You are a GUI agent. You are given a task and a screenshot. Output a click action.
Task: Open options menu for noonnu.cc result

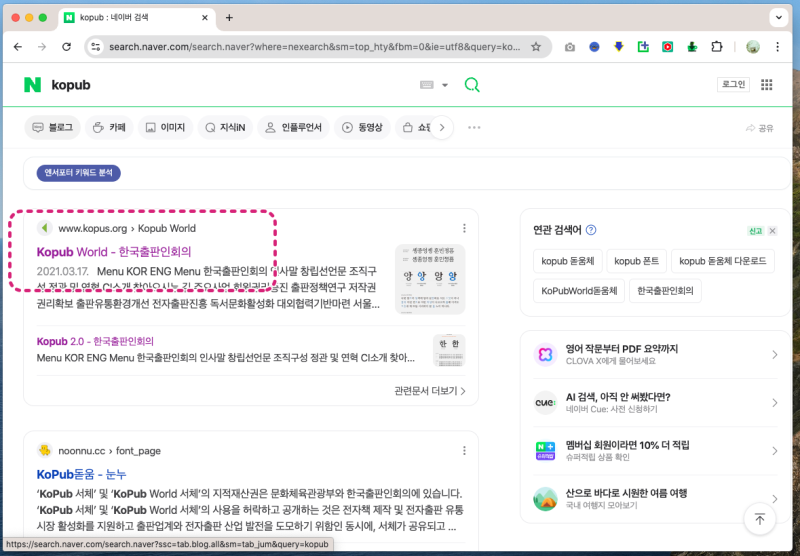(464, 450)
